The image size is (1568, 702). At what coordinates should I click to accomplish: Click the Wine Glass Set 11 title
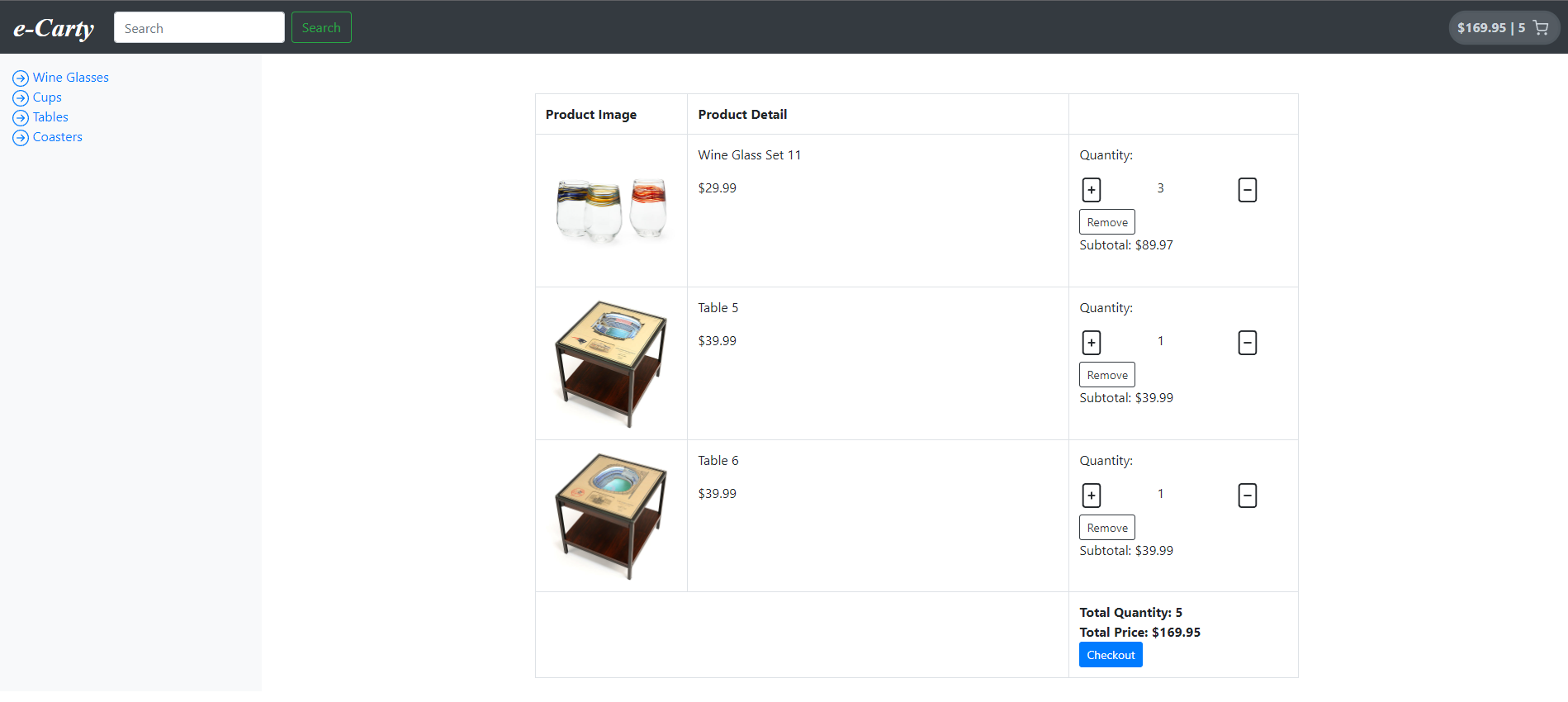pyautogui.click(x=749, y=155)
